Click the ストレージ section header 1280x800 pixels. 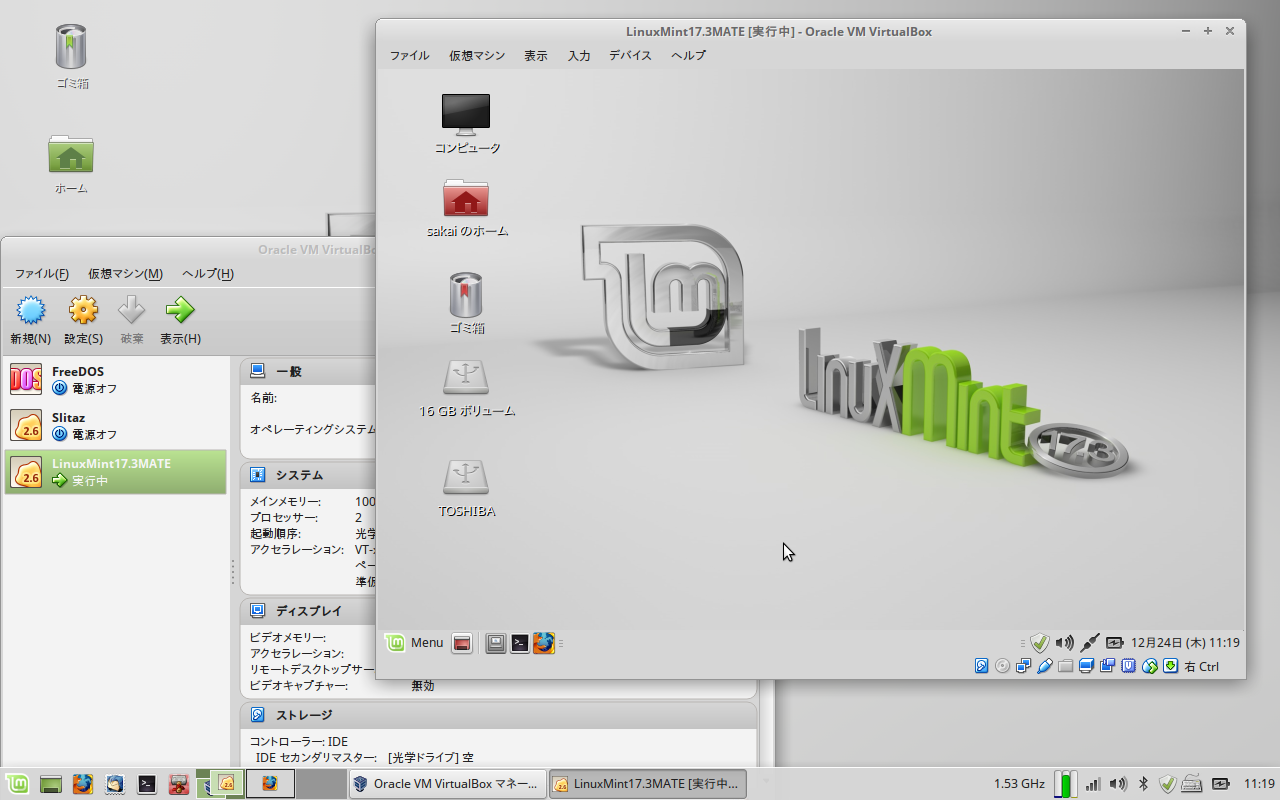click(x=498, y=715)
